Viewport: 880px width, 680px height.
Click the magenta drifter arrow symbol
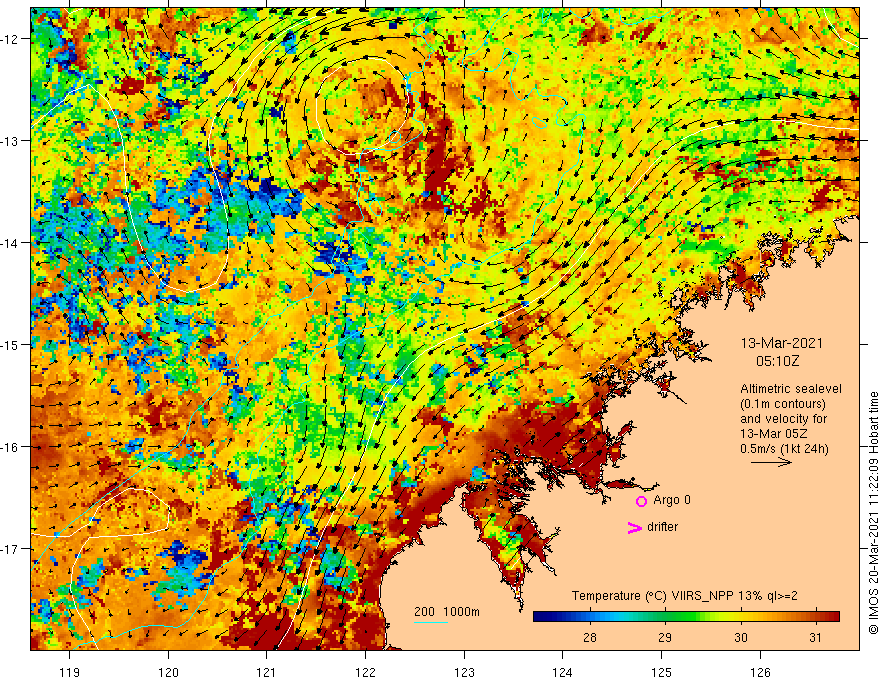(634, 527)
